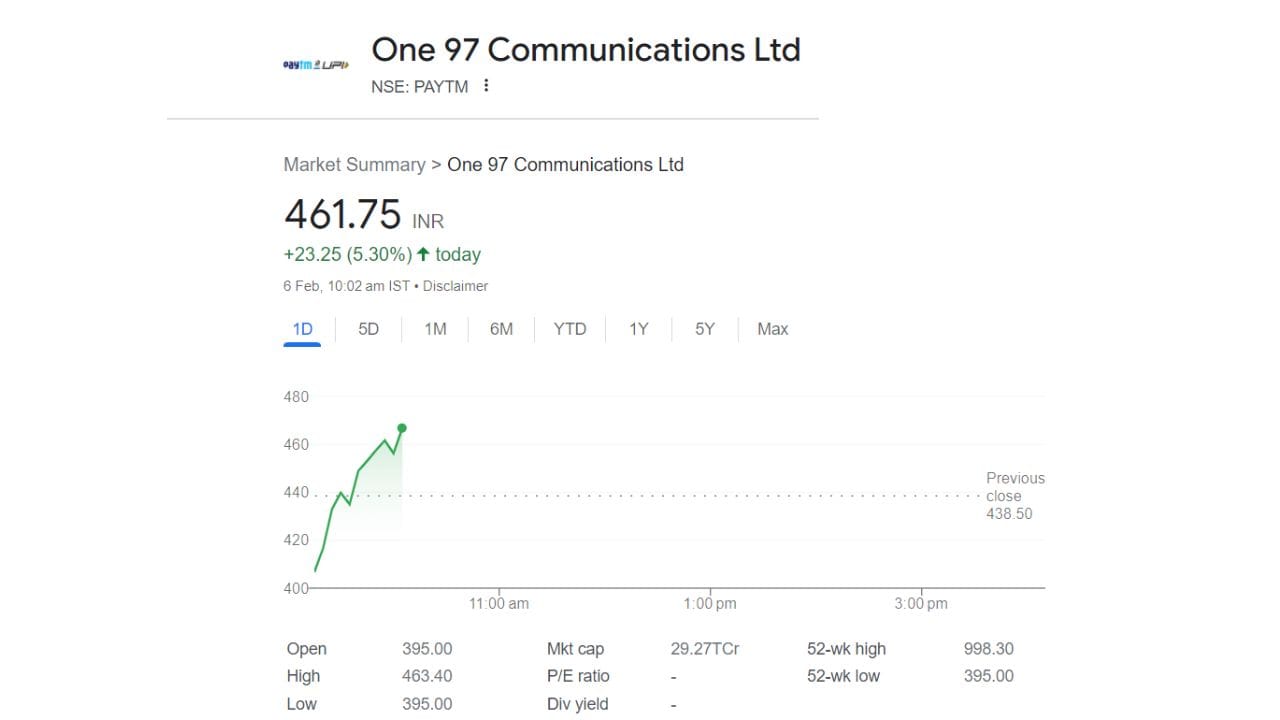
Task: Switch to the 1Y chart tab
Action: [x=638, y=329]
